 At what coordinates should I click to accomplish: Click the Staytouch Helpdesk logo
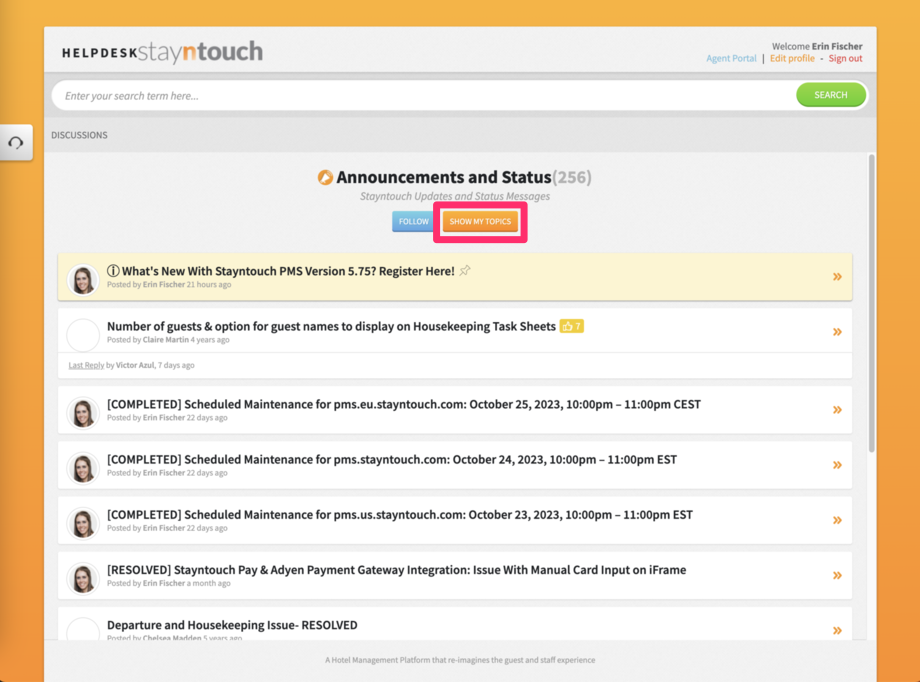tap(162, 52)
